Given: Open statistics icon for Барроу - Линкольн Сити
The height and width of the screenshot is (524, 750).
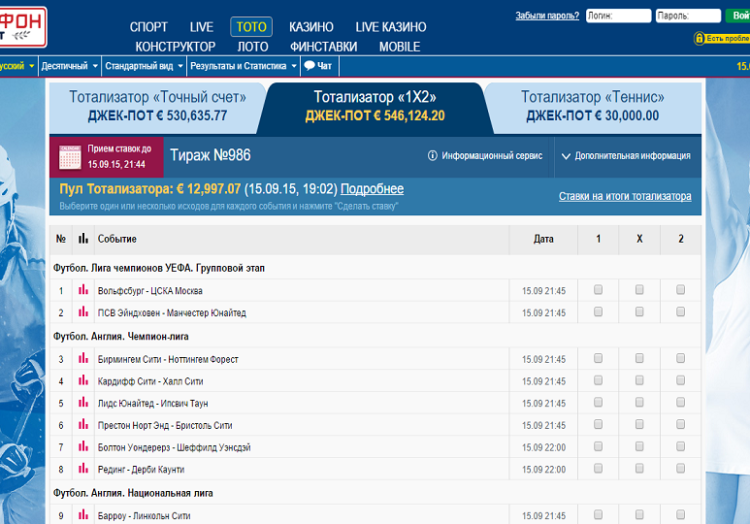Looking at the screenshot, I should (x=83, y=514).
